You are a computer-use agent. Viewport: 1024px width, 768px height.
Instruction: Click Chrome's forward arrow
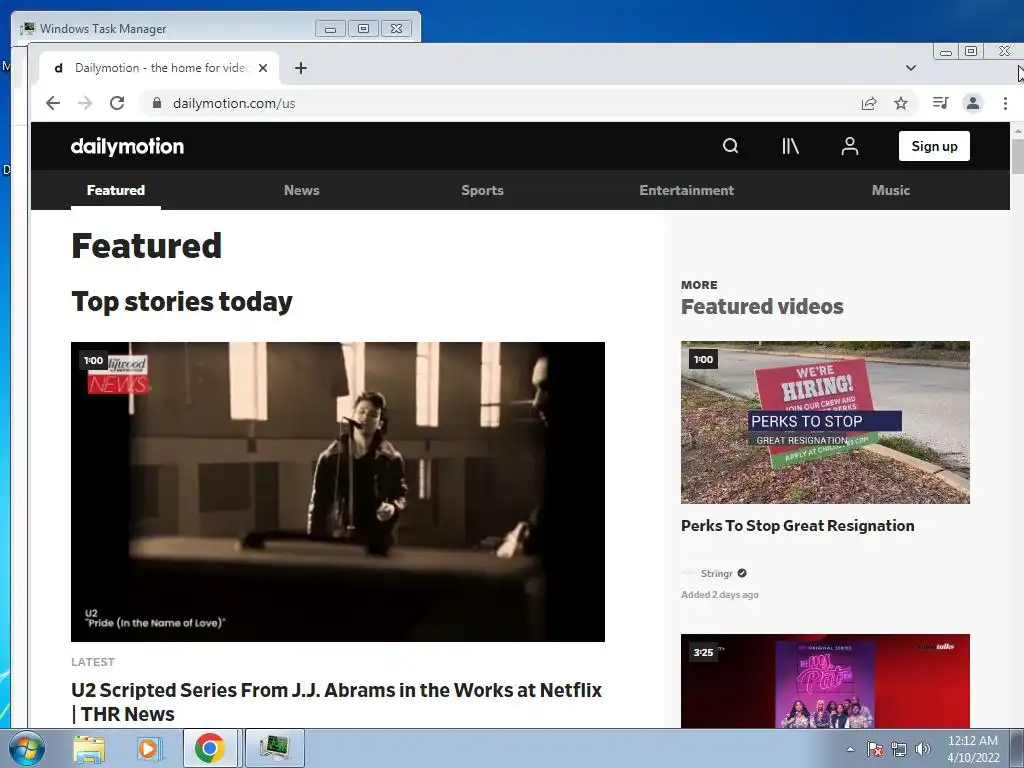(x=85, y=103)
